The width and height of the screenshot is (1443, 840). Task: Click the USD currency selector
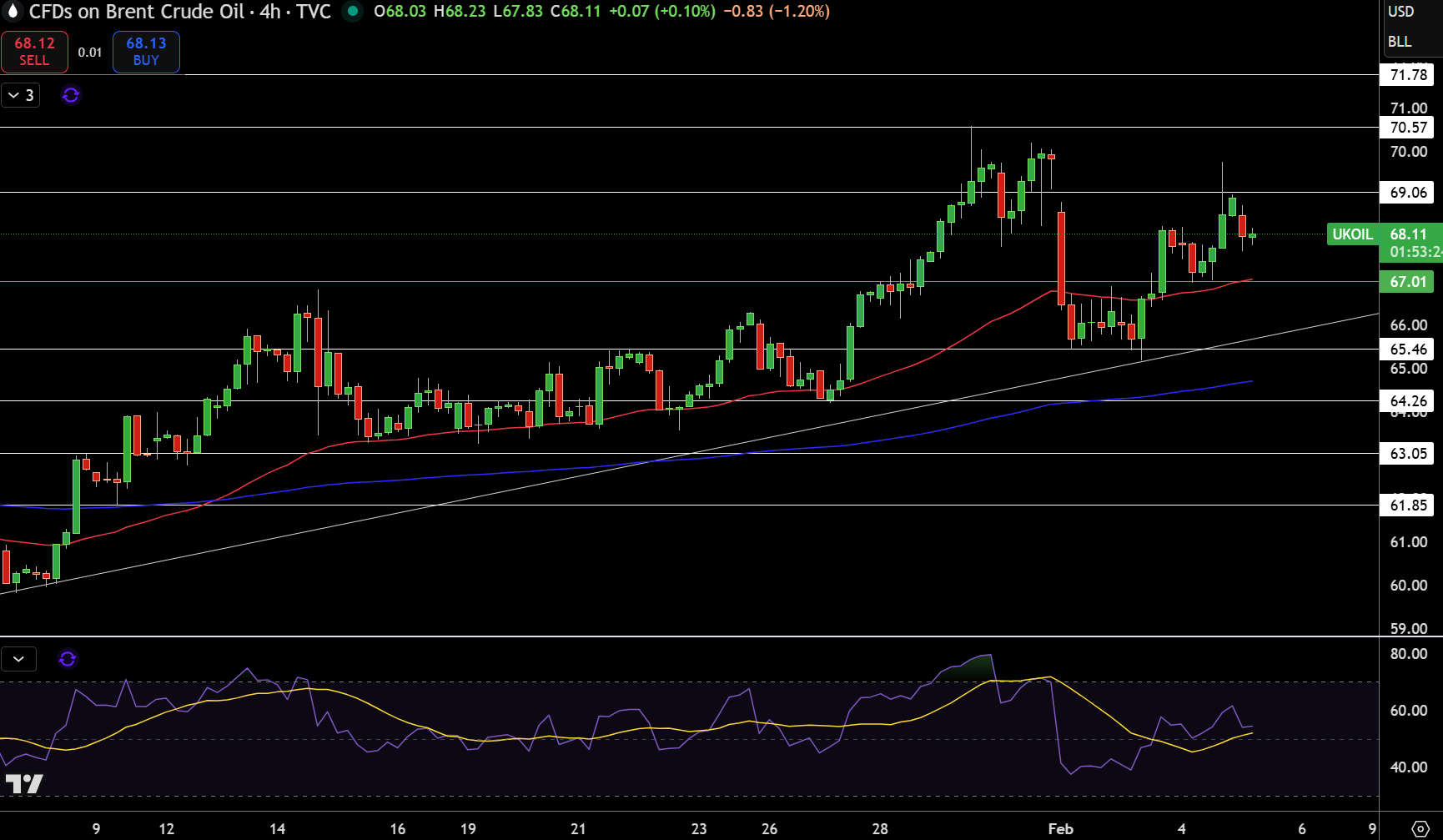pos(1401,12)
